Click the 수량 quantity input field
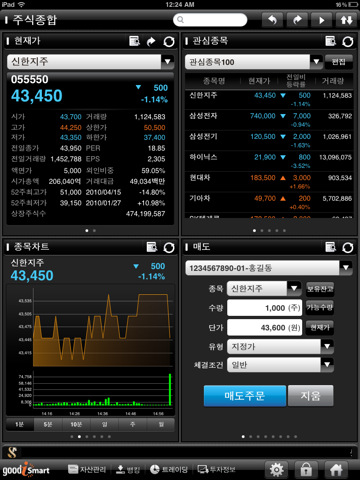 pyautogui.click(x=264, y=308)
